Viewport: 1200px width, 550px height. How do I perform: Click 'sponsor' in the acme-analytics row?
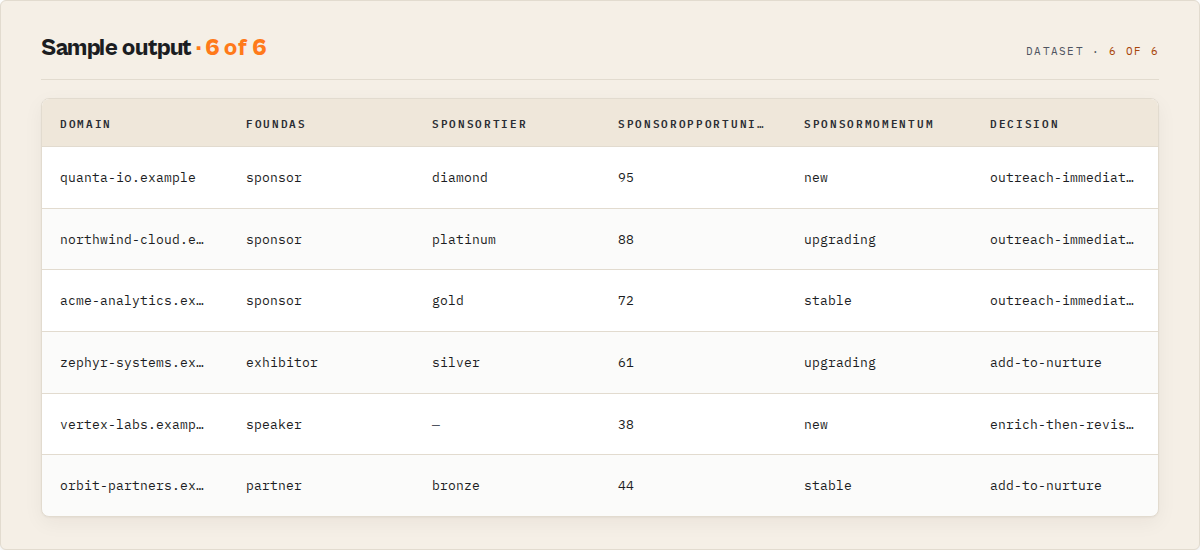pyautogui.click(x=274, y=301)
